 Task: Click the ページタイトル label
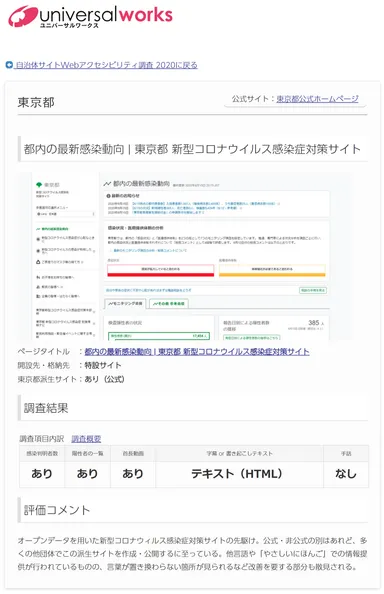(x=44, y=352)
